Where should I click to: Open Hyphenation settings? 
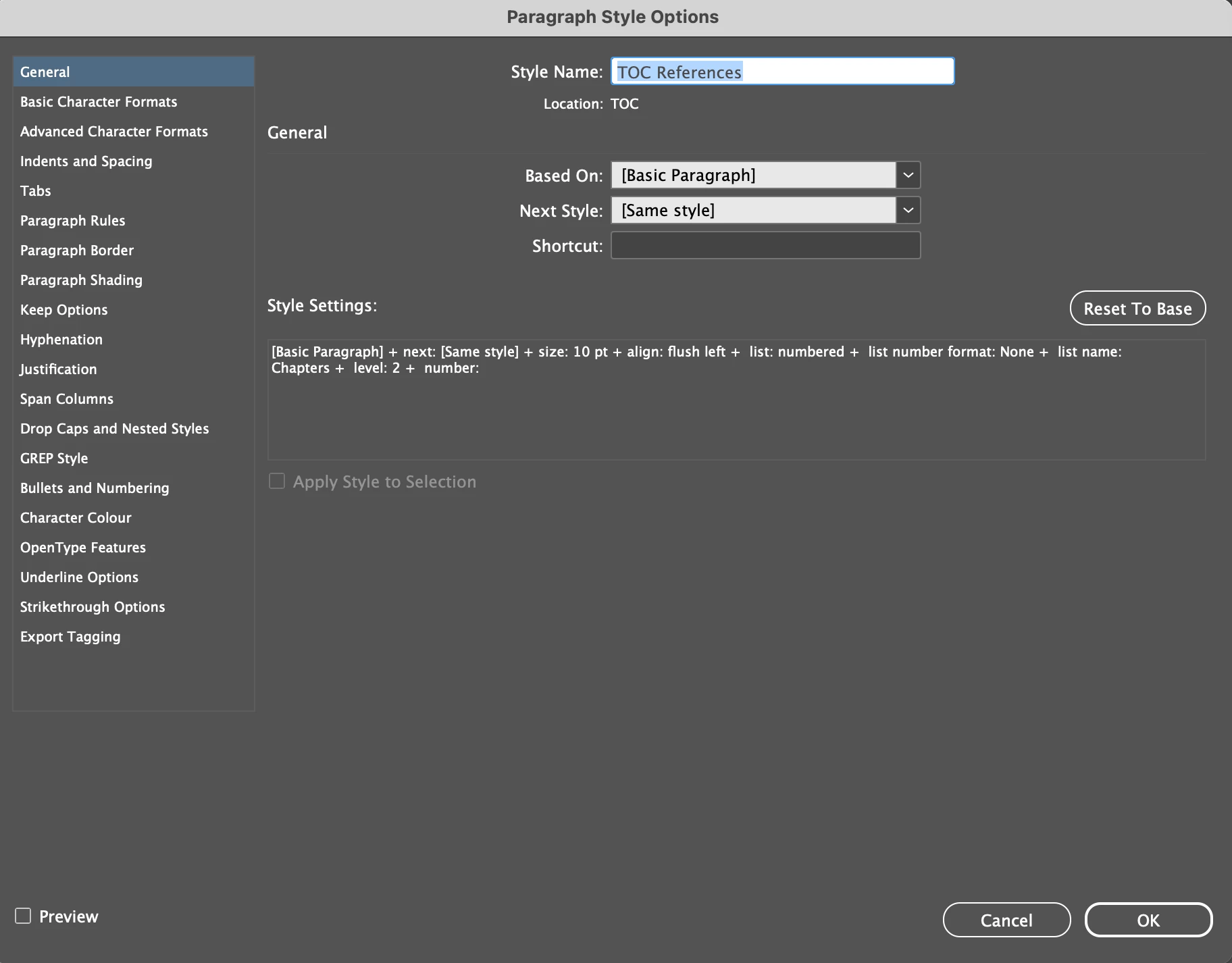coord(133,339)
